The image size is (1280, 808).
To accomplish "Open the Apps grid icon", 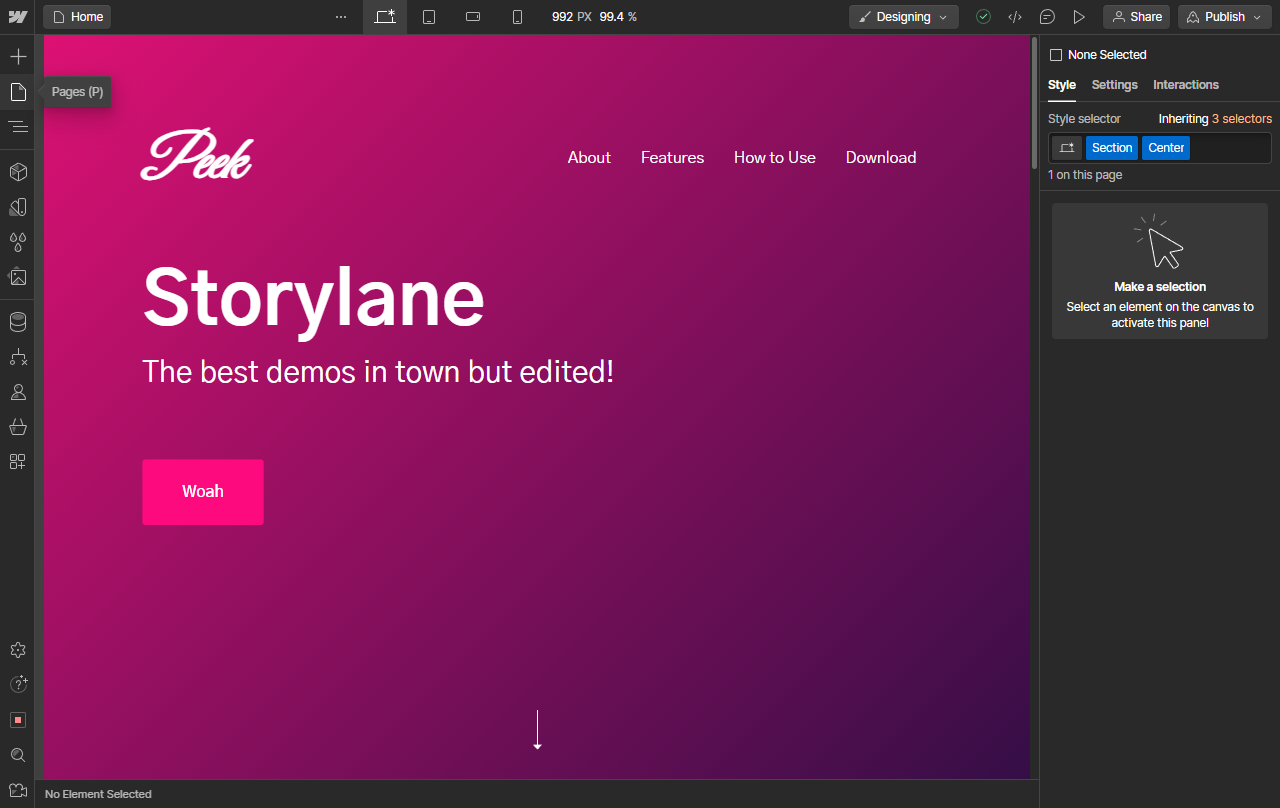I will [18, 462].
